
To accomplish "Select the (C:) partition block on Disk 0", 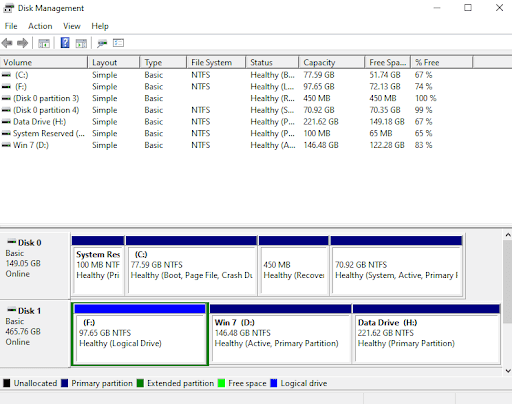I will click(x=191, y=266).
